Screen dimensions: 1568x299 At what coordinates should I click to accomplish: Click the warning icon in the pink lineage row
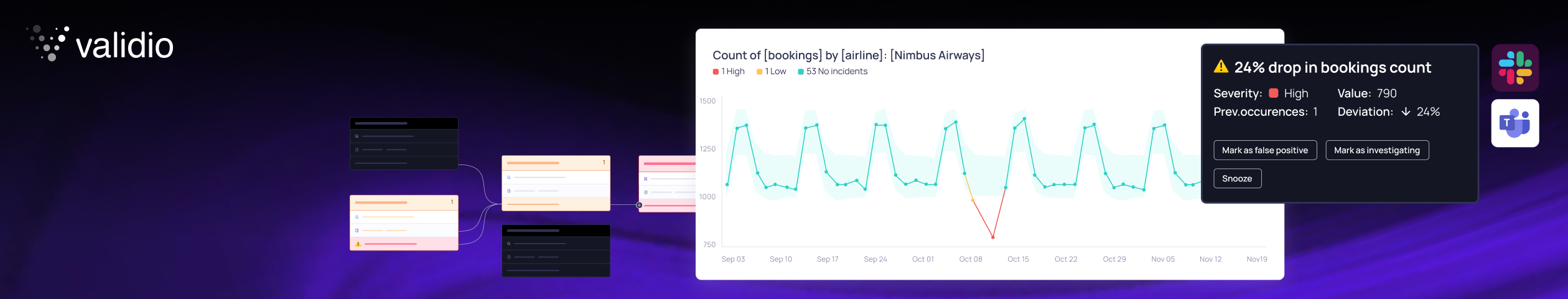pyautogui.click(x=358, y=244)
